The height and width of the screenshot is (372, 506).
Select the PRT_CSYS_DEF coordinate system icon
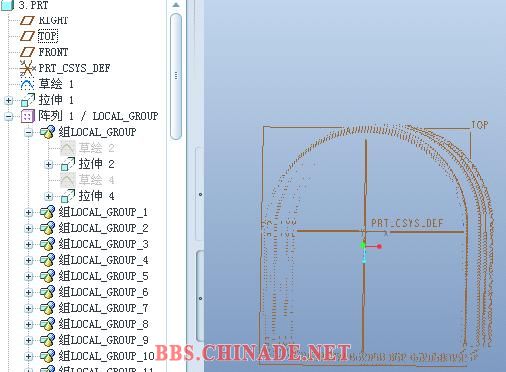pos(27,68)
